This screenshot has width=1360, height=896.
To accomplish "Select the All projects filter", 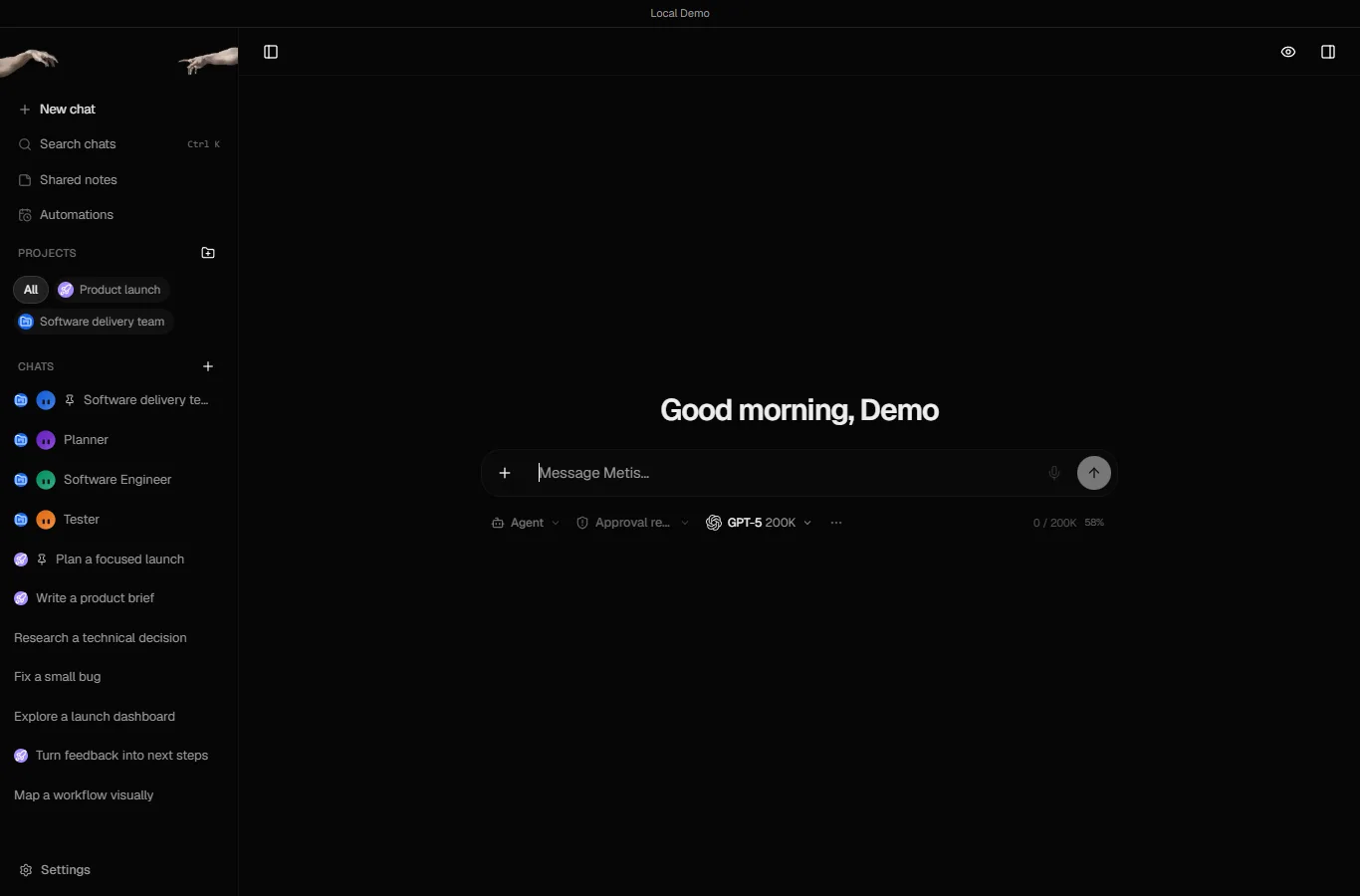I will click(31, 290).
